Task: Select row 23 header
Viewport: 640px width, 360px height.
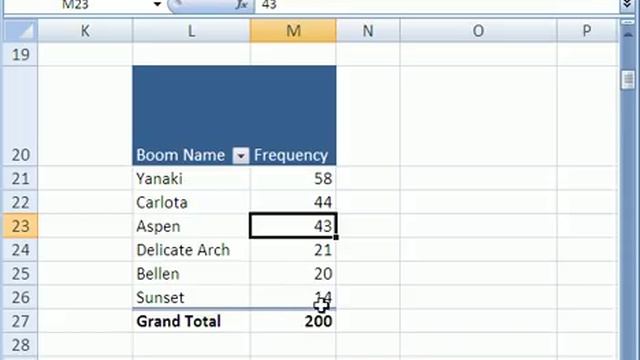Action: 20,226
